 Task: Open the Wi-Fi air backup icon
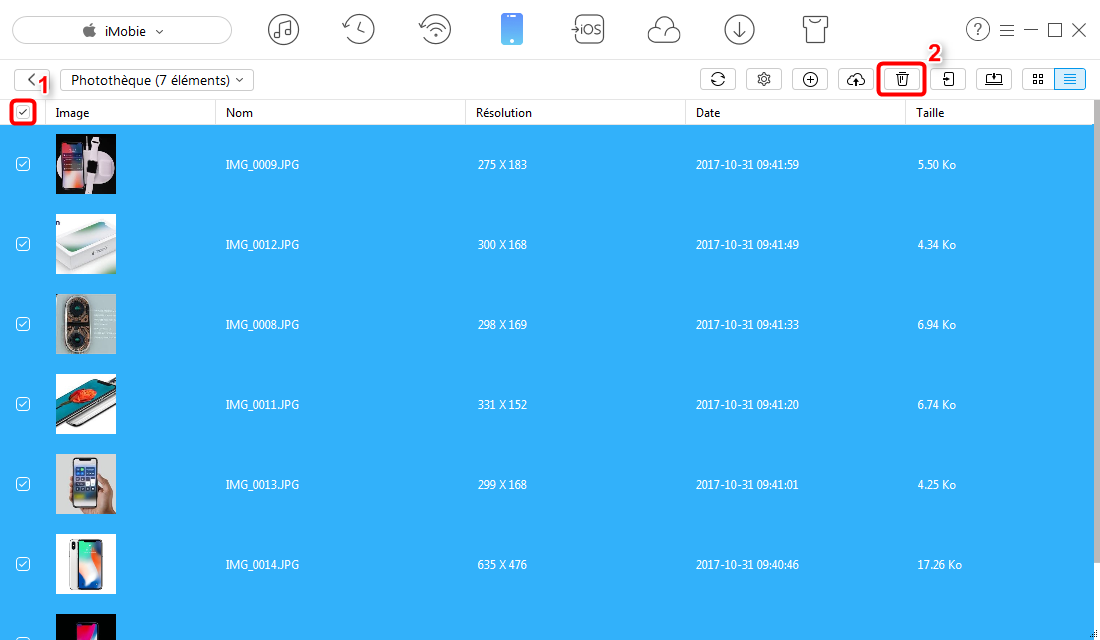click(x=435, y=30)
